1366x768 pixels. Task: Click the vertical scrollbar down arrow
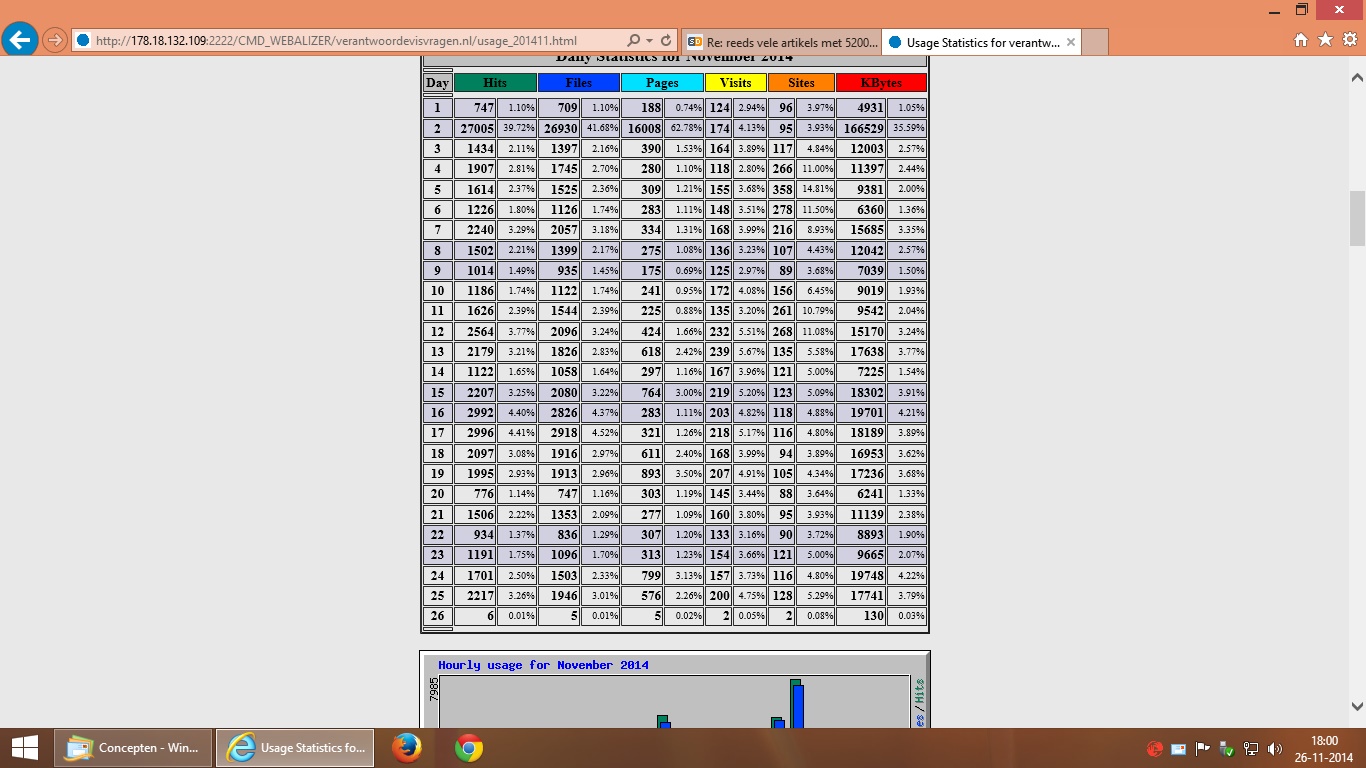click(1357, 706)
